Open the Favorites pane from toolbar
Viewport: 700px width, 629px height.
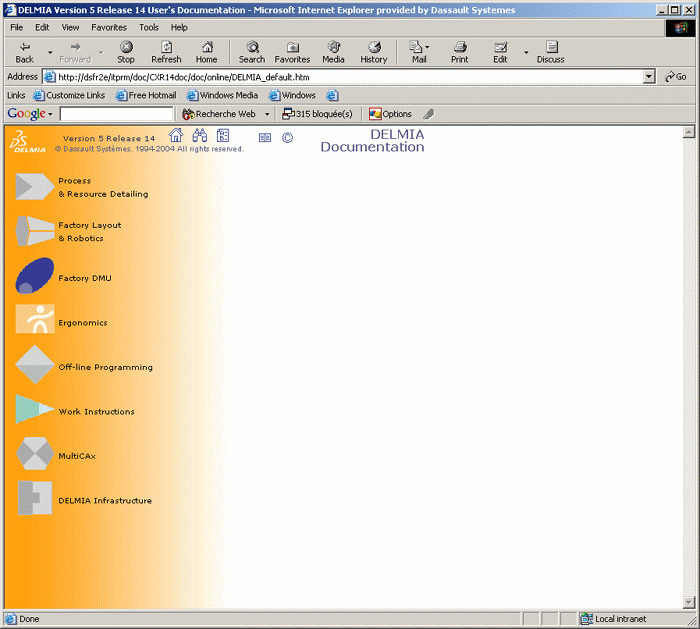(x=292, y=52)
